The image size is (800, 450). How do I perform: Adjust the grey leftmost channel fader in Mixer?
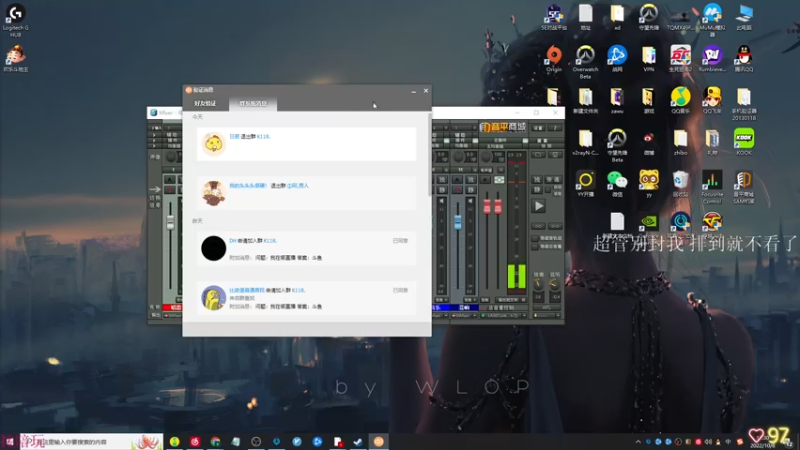pos(170,222)
